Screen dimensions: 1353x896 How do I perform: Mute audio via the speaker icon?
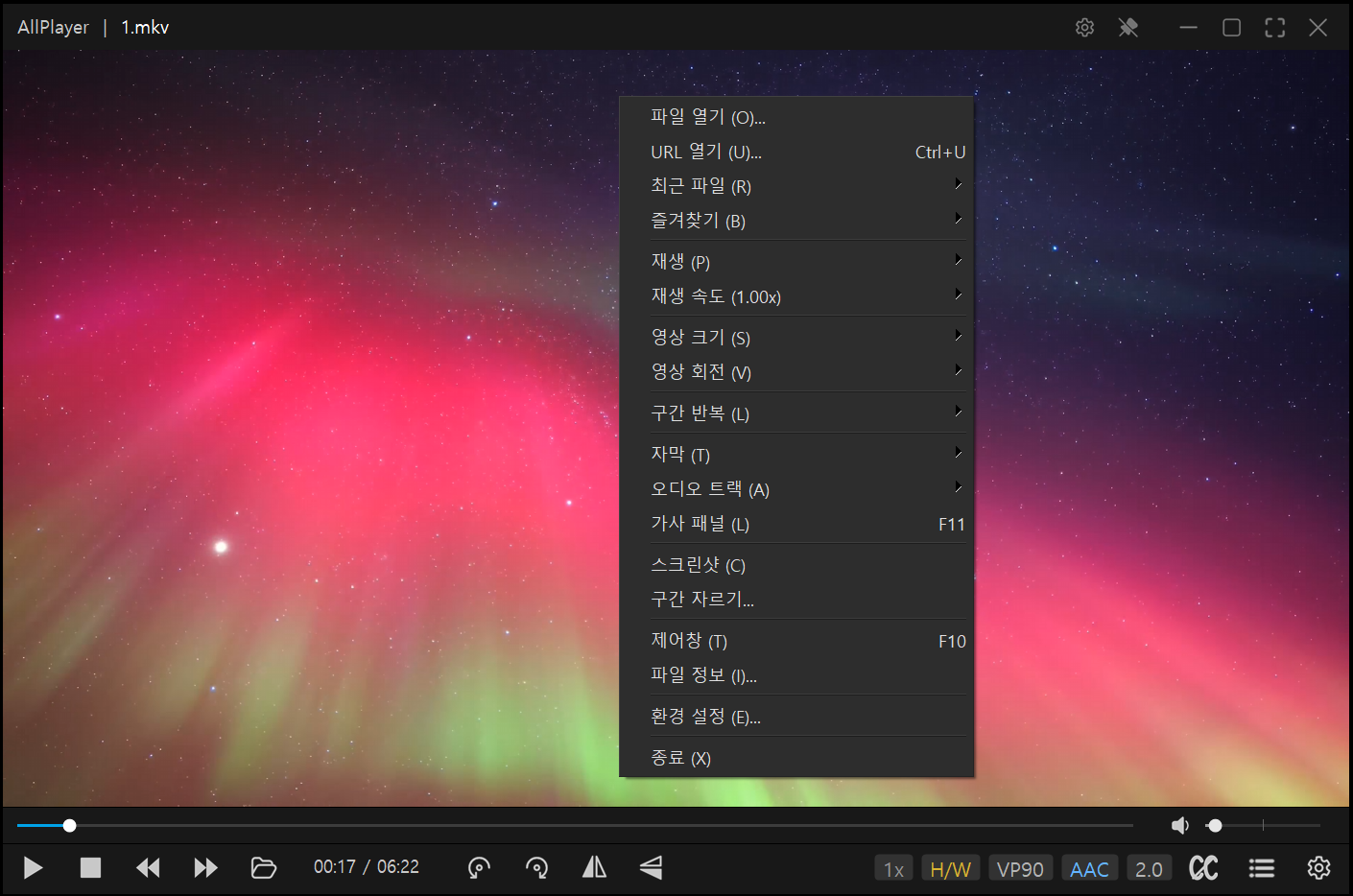coord(1179,825)
